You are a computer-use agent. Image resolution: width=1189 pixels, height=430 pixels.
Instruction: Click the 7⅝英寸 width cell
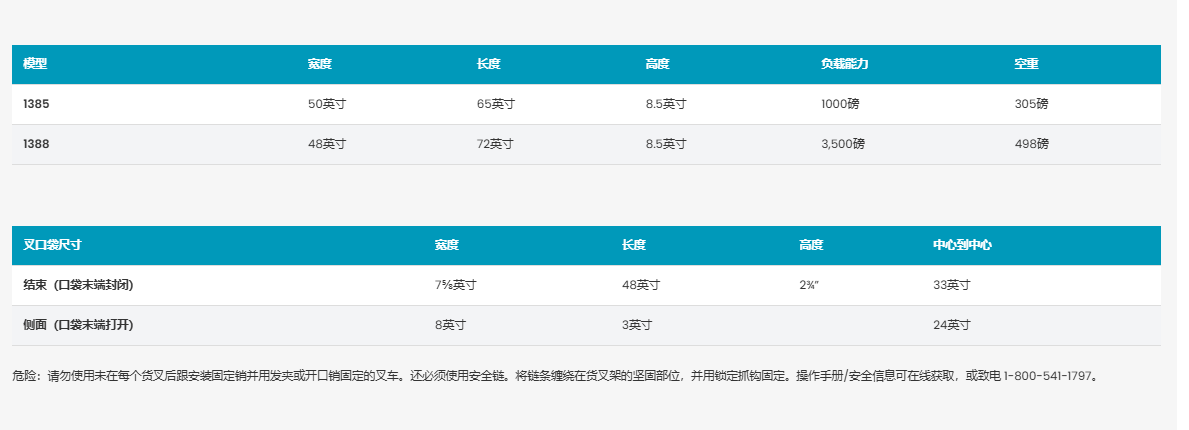click(x=455, y=285)
